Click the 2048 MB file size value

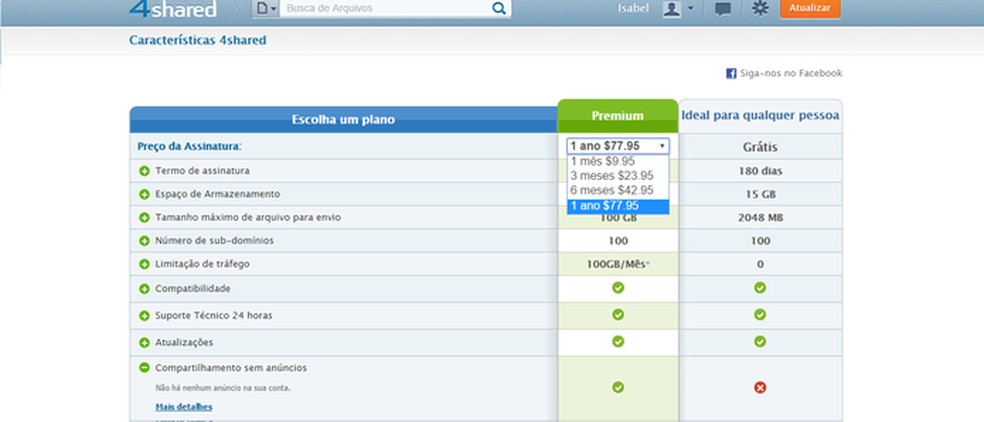click(760, 217)
